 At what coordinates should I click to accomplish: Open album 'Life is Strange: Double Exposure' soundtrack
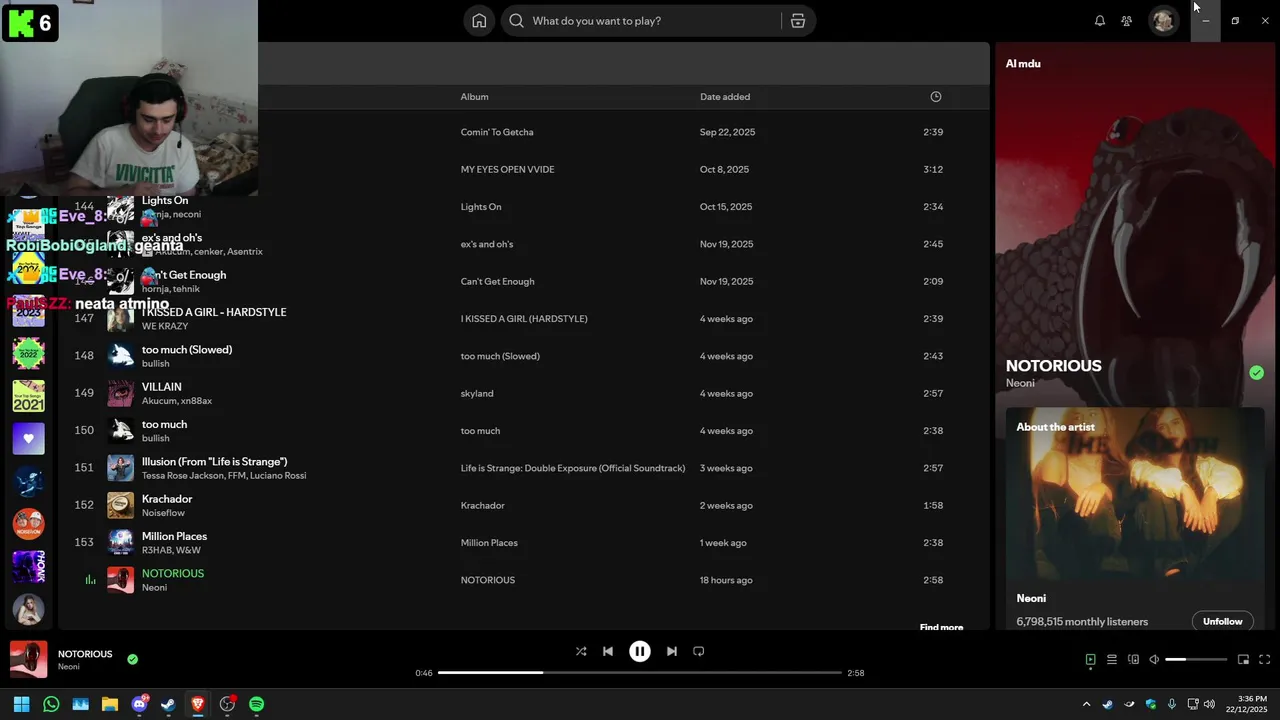573,468
